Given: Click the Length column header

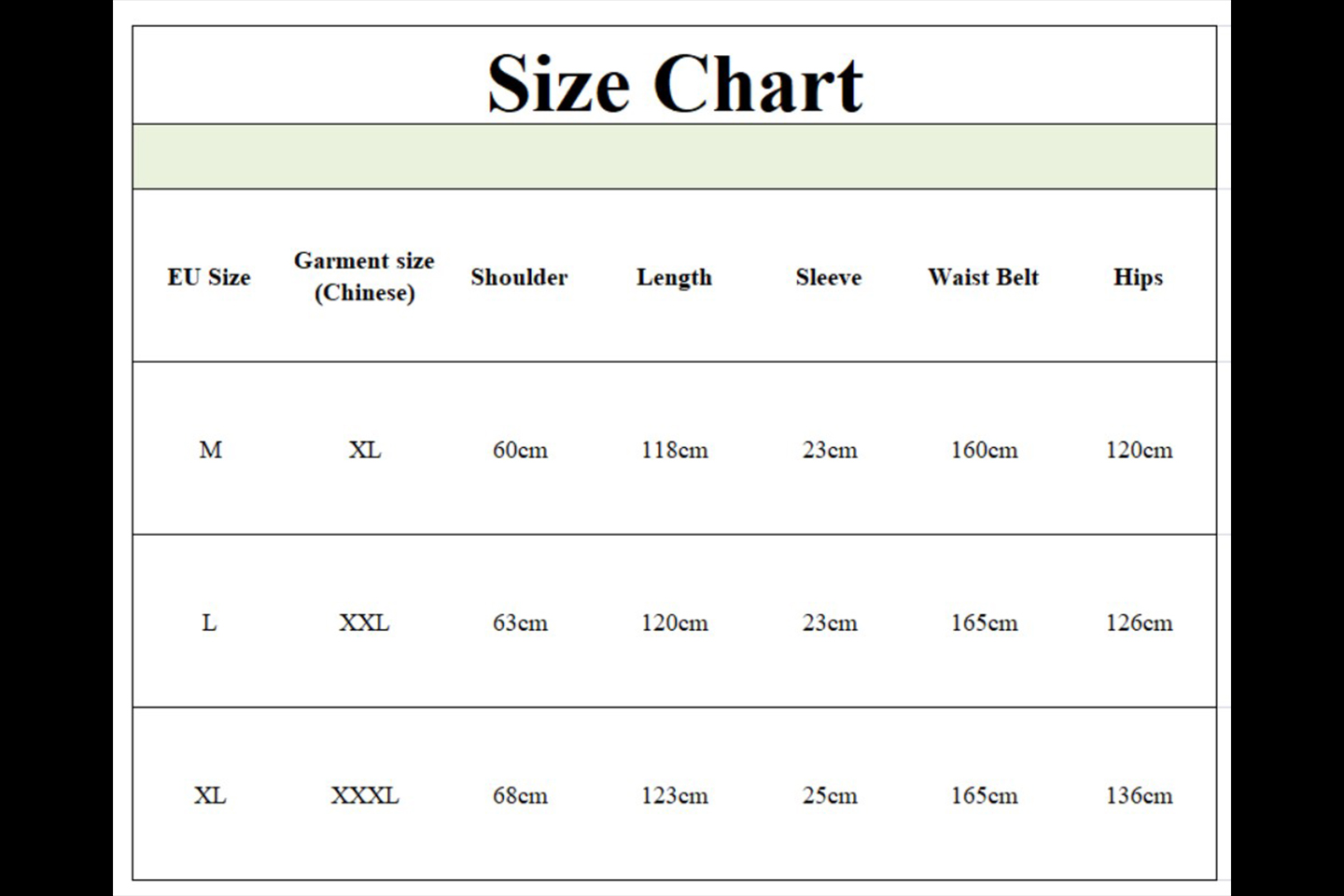Looking at the screenshot, I should tap(674, 277).
